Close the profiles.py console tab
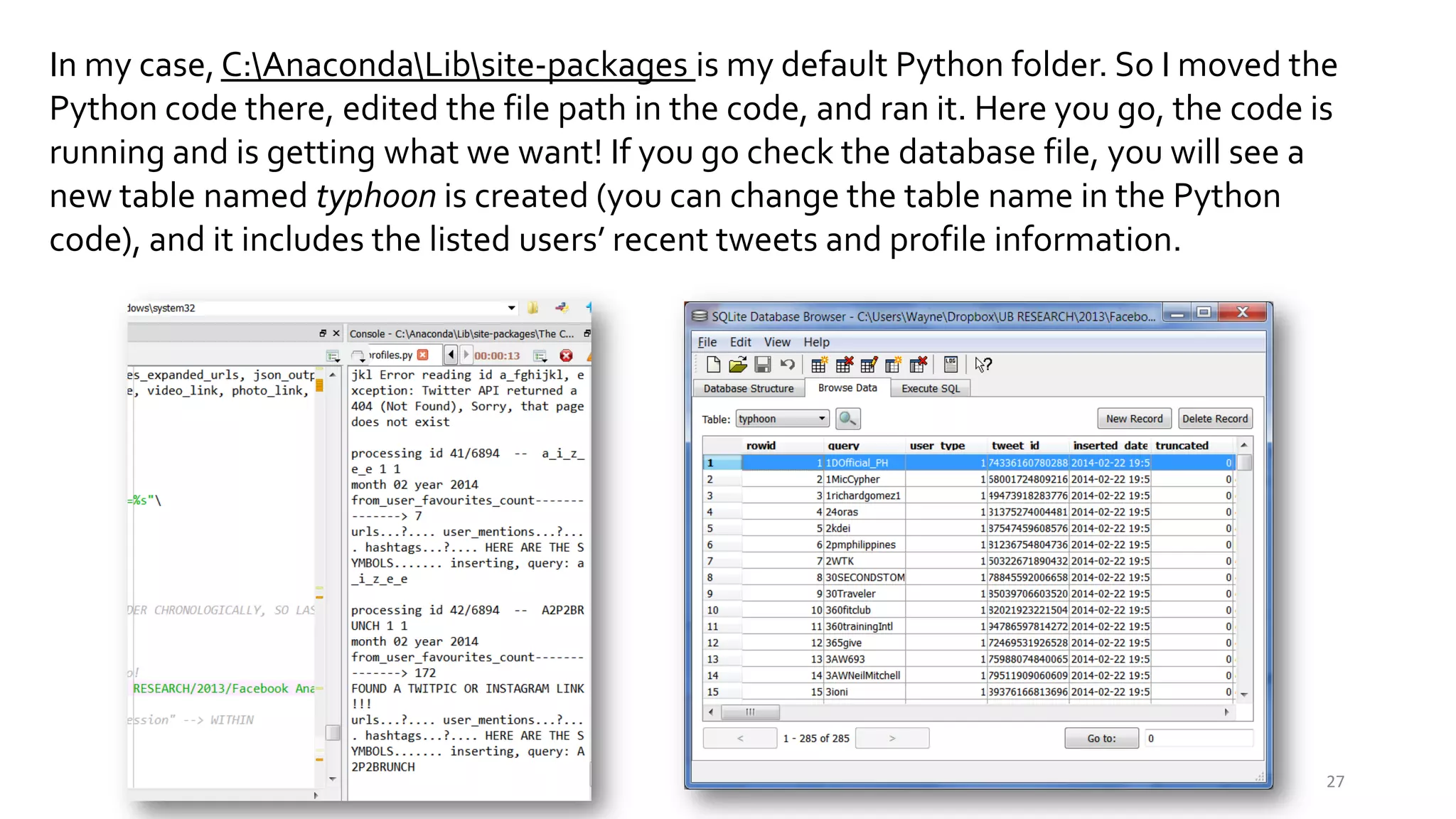 point(423,355)
